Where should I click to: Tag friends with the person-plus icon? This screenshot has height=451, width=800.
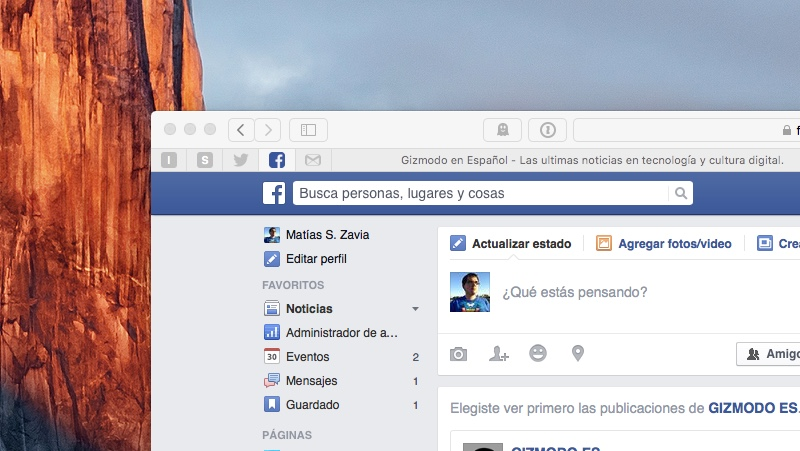coord(498,354)
